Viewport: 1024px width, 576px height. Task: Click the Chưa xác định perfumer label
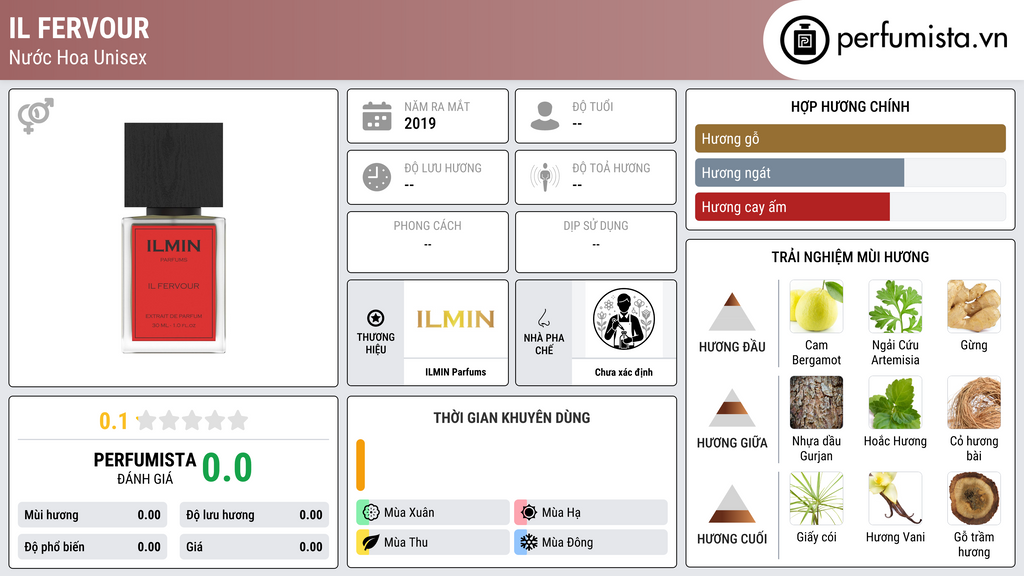tap(624, 372)
